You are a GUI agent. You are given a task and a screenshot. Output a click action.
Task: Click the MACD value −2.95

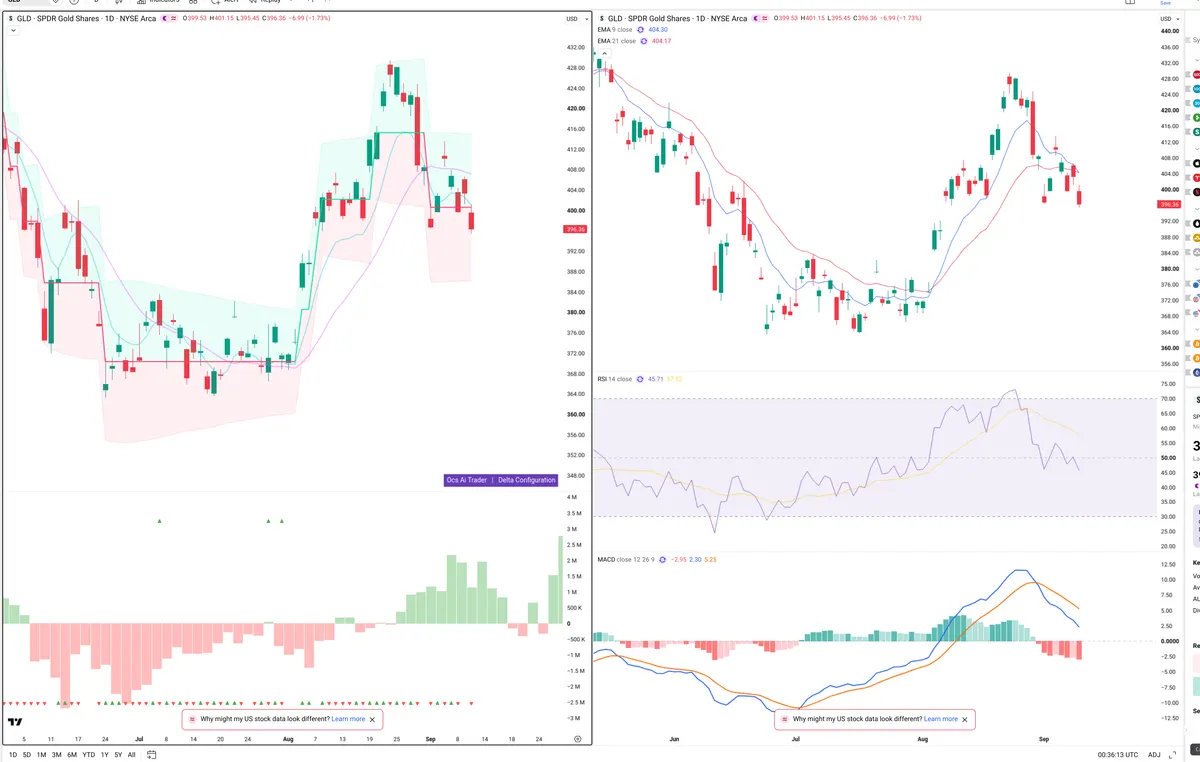pos(679,560)
